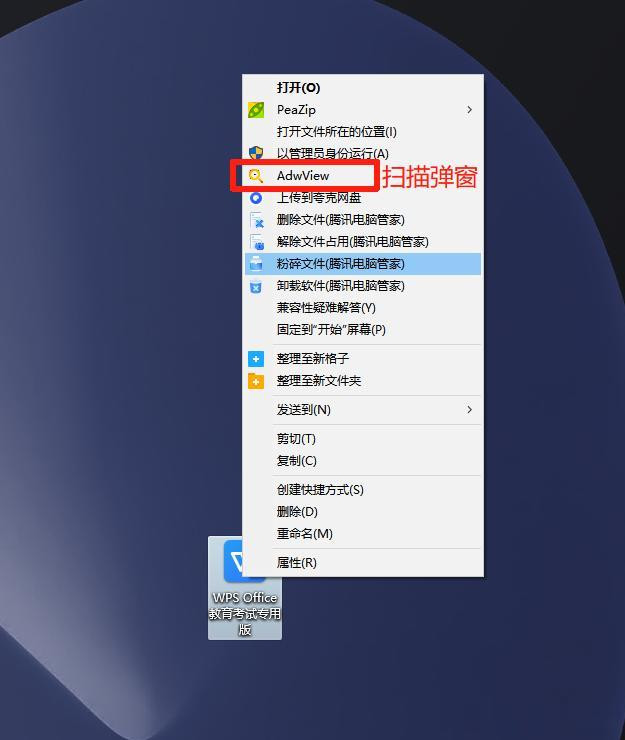
Task: Expand the PeaZip submenu arrow
Action: click(469, 110)
